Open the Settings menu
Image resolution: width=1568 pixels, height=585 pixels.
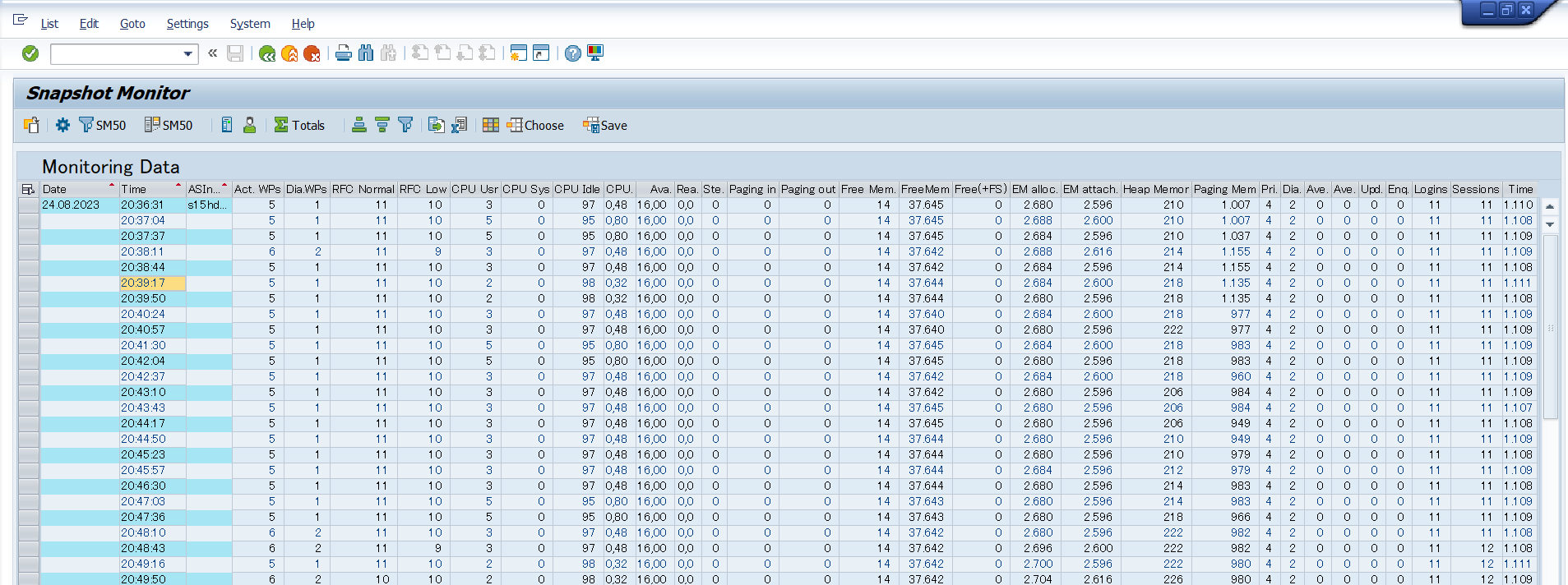[187, 24]
